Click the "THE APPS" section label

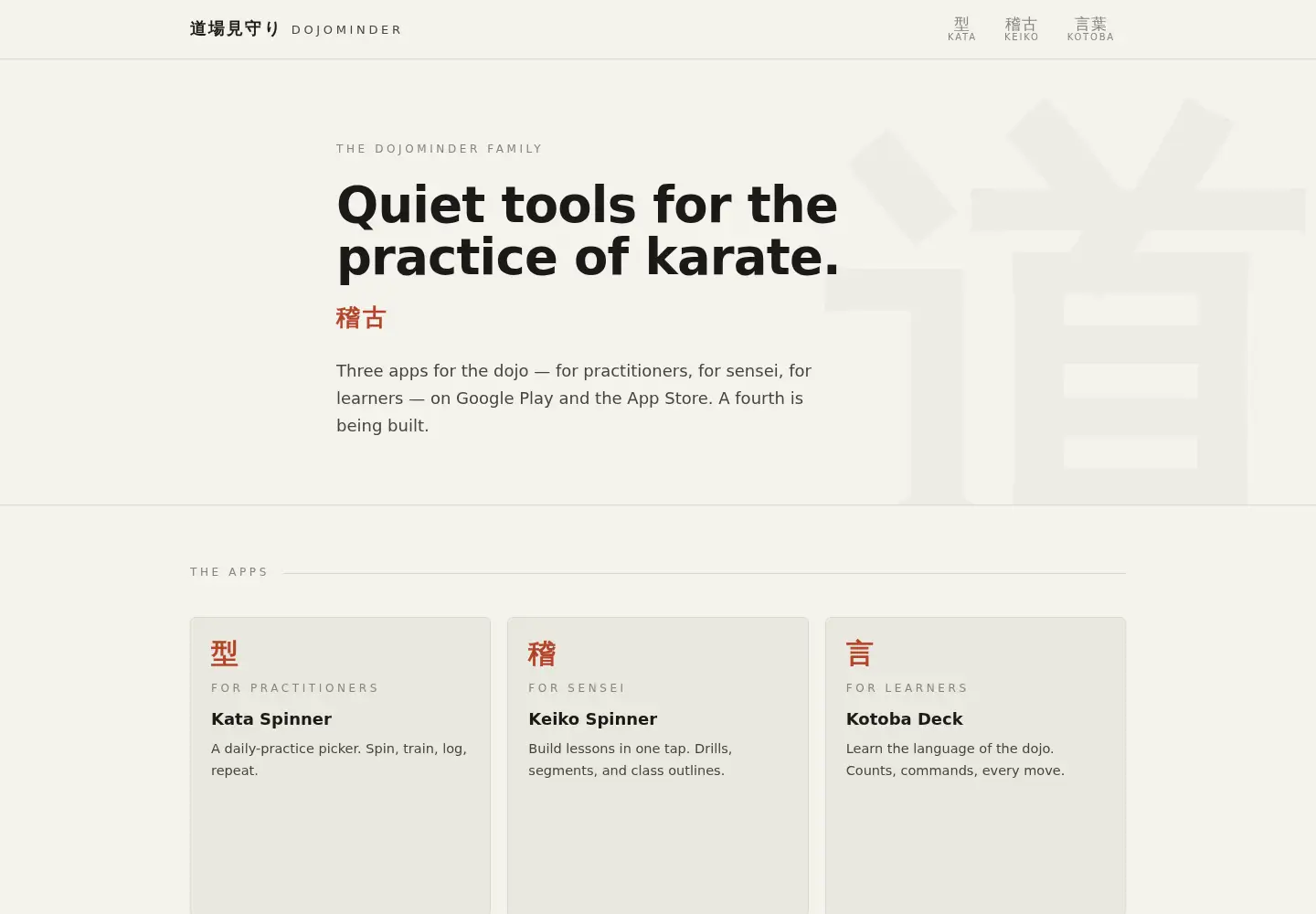[x=229, y=572]
